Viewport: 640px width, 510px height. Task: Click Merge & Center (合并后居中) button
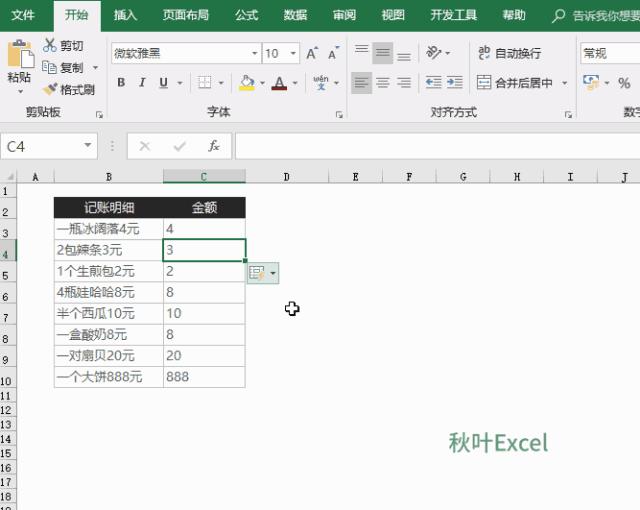pyautogui.click(x=514, y=83)
